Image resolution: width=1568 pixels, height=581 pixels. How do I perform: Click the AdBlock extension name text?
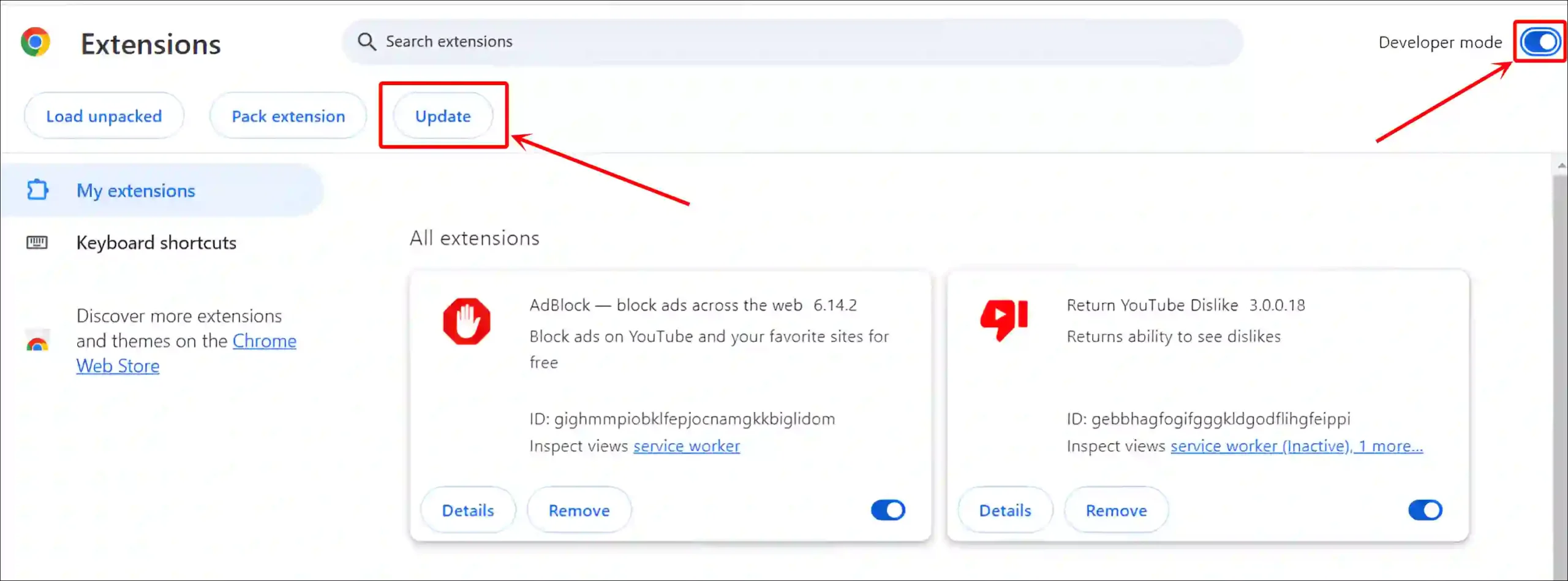coord(666,305)
